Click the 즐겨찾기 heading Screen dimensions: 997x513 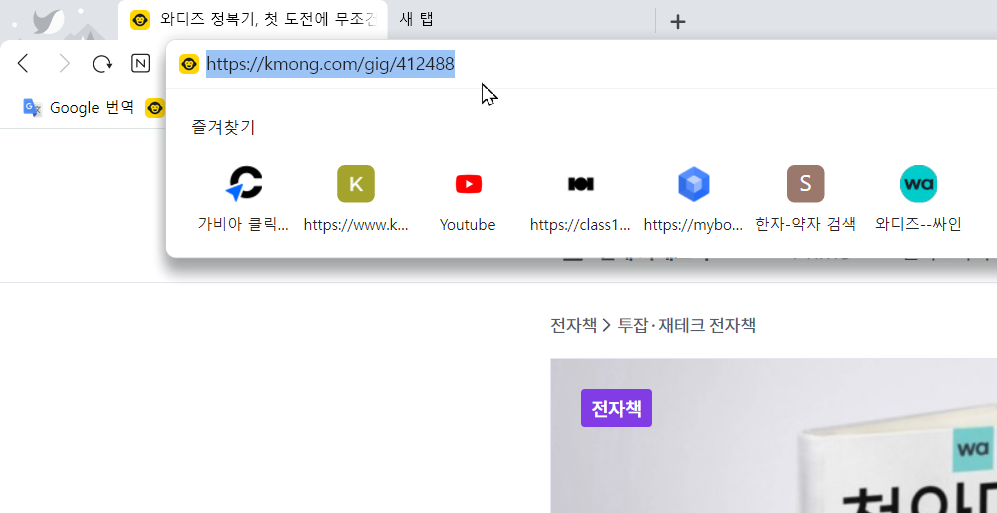(223, 128)
